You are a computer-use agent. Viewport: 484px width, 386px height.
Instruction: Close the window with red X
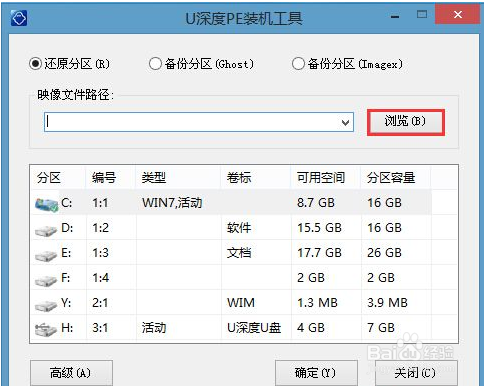point(458,15)
